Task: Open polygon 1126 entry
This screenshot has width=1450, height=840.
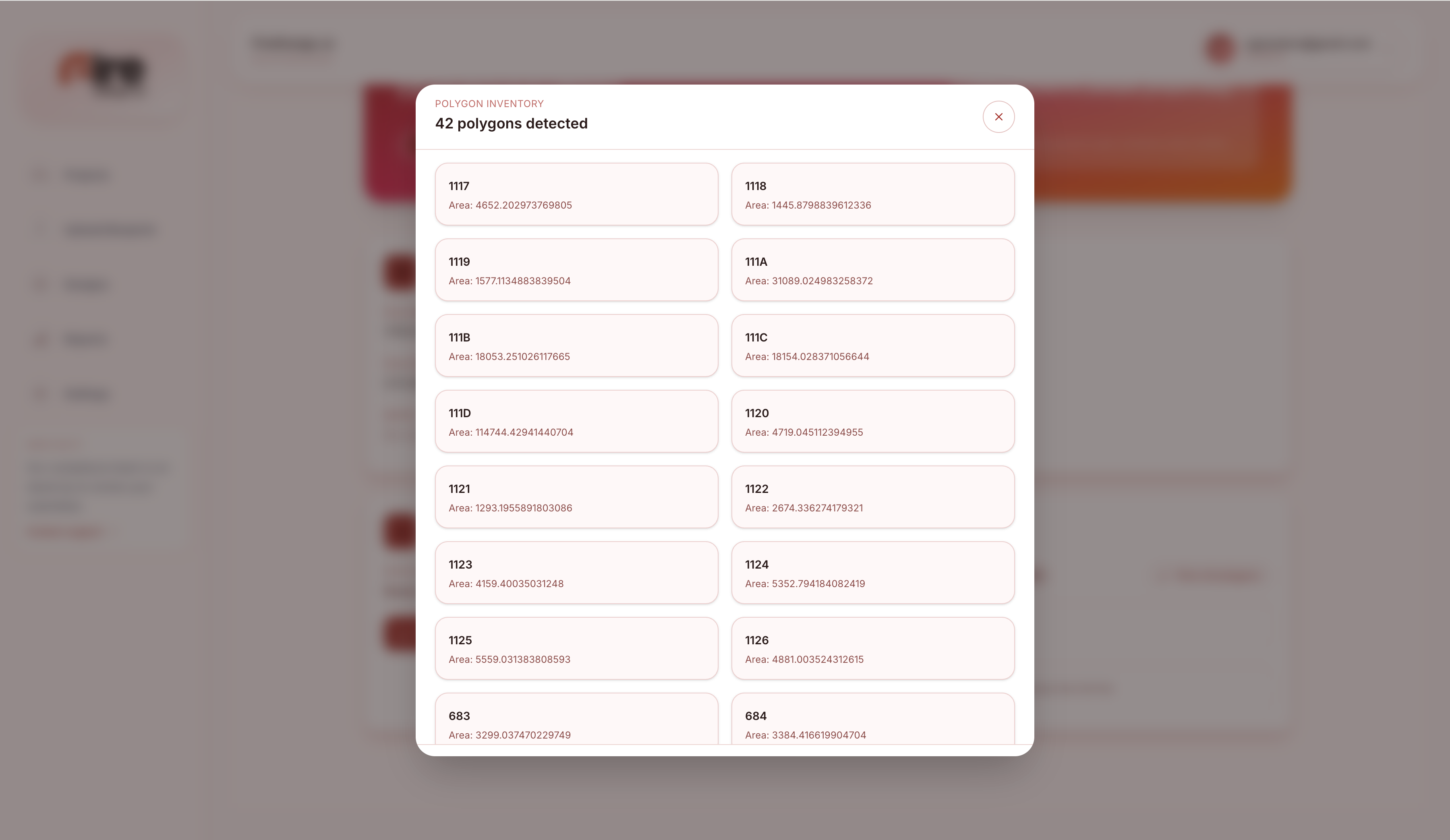Action: tap(872, 648)
